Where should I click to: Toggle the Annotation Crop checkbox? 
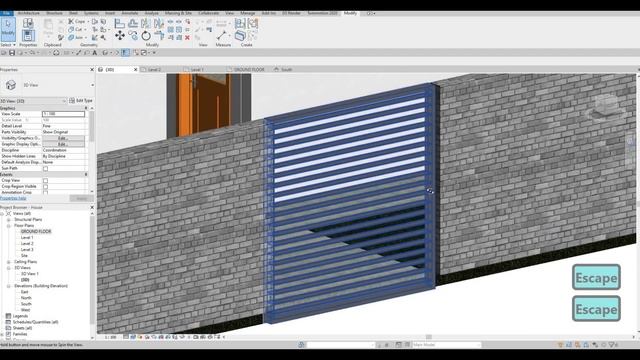coord(45,192)
